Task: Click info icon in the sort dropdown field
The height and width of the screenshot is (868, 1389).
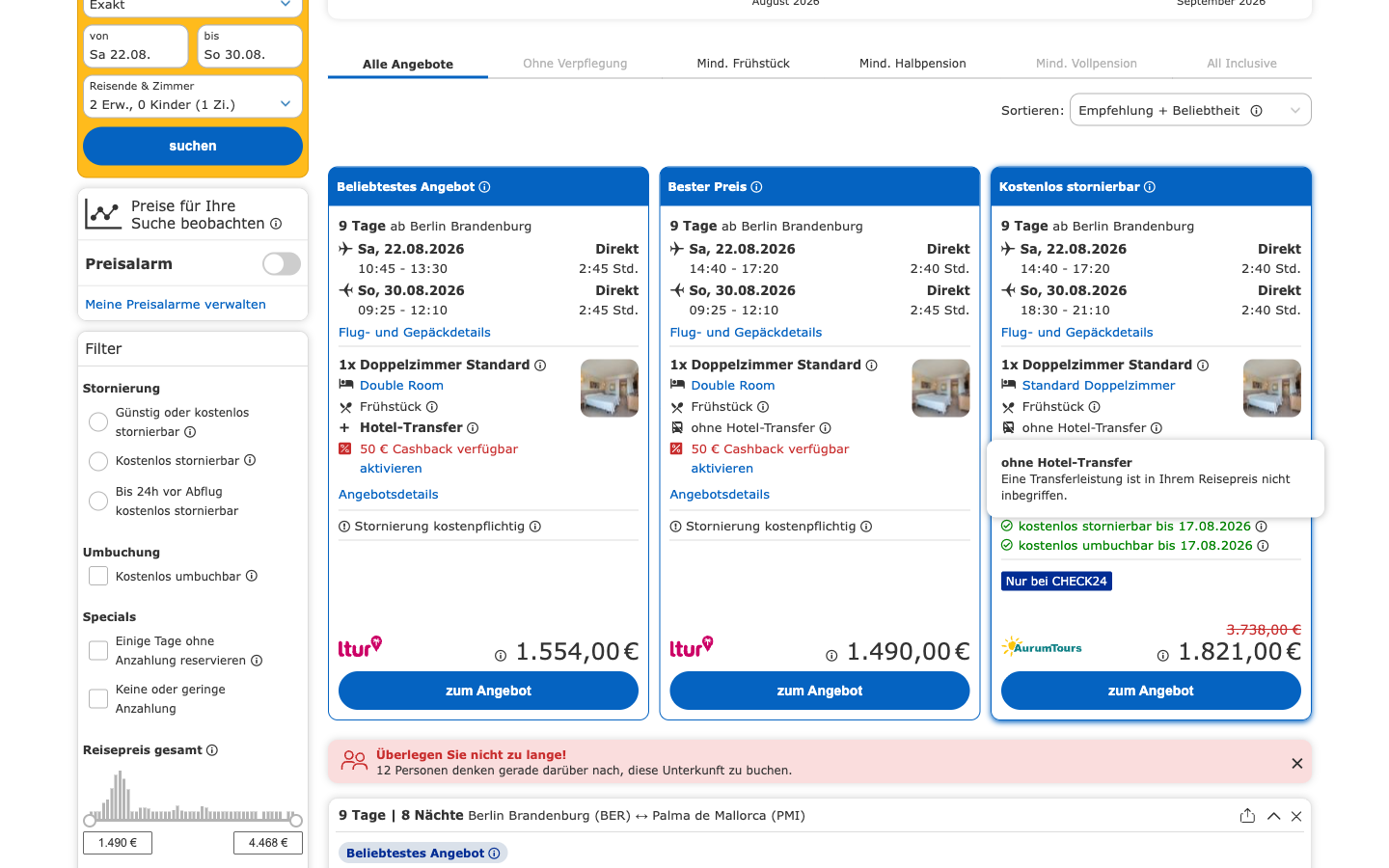Action: point(1257,111)
